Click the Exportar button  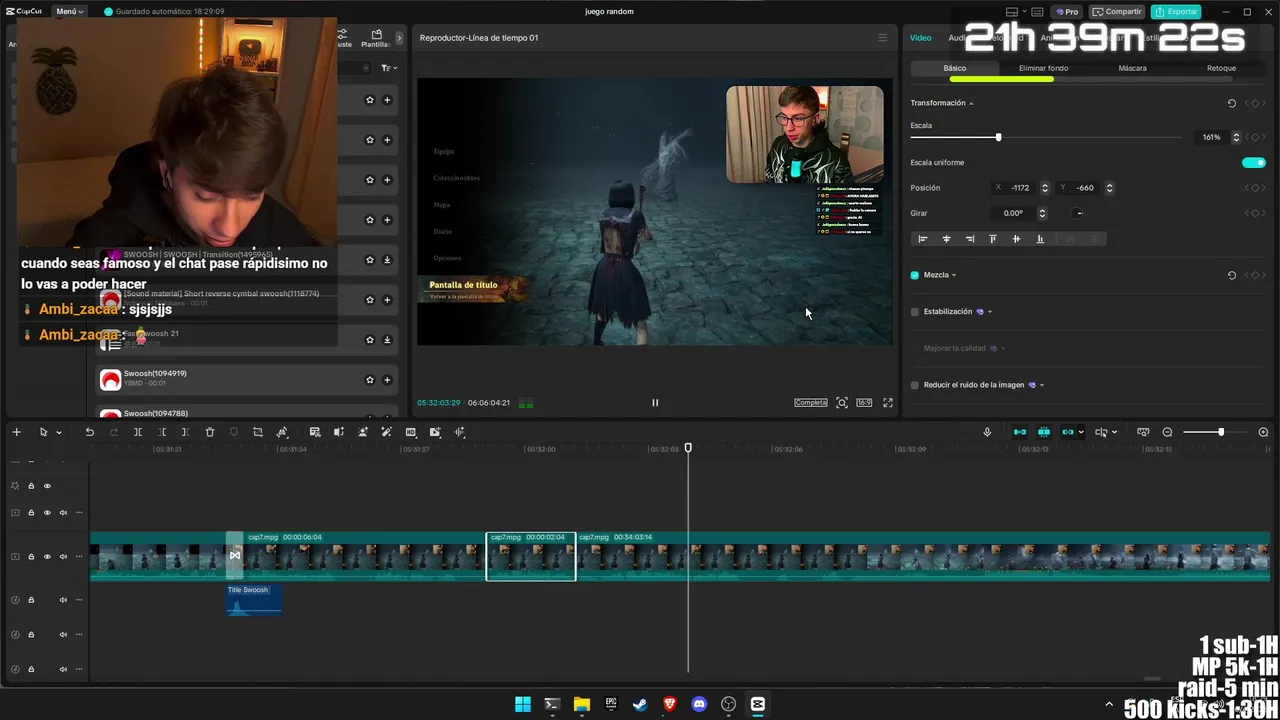coord(1176,11)
